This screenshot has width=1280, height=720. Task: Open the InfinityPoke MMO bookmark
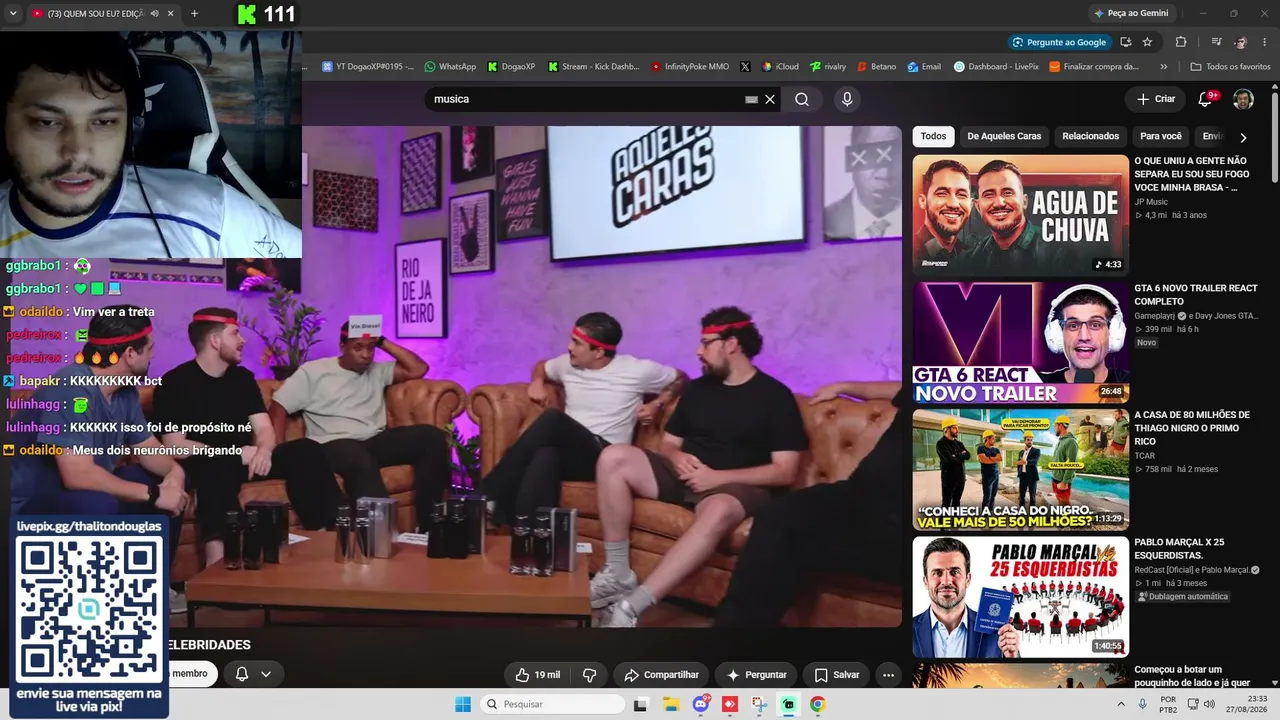690,67
